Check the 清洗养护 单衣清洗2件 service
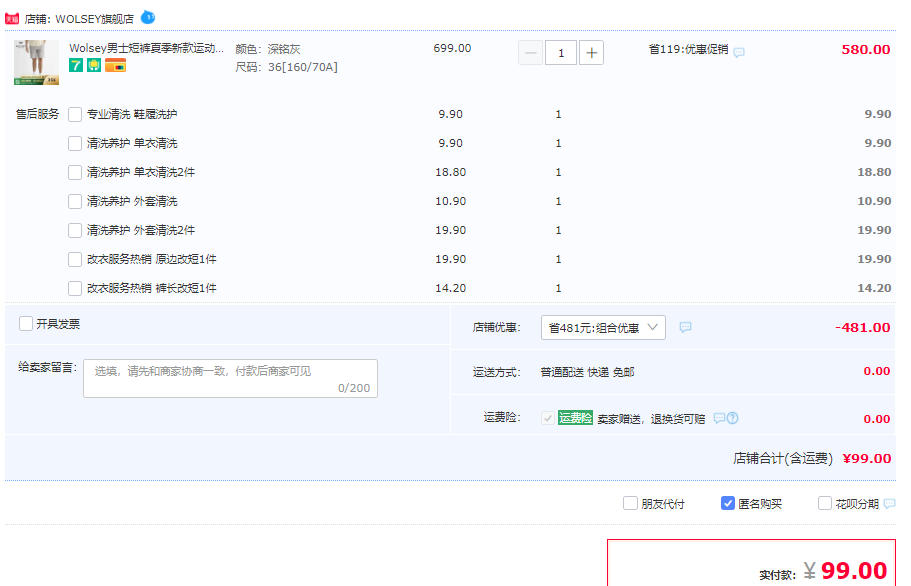911x586 pixels. (75, 172)
